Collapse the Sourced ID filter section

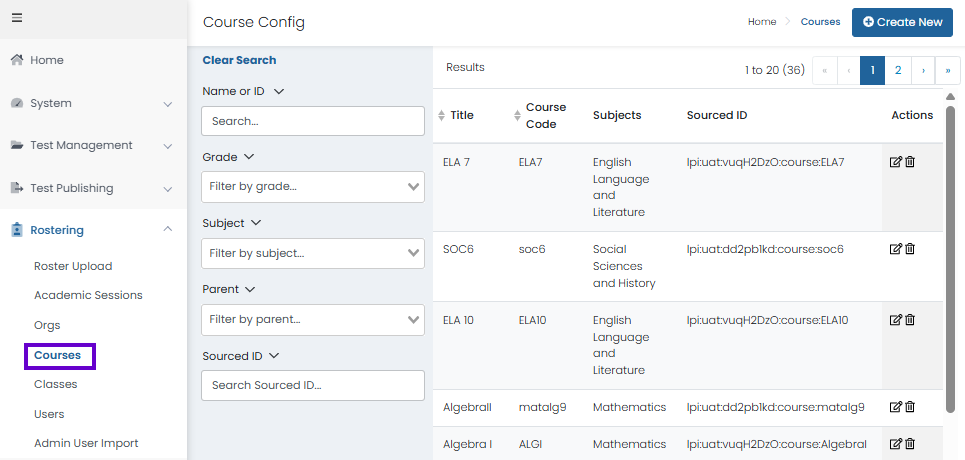274,356
